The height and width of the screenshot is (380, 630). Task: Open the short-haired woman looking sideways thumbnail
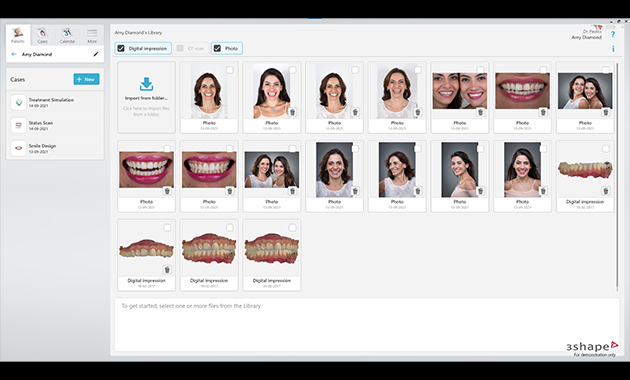pyautogui.click(x=397, y=170)
